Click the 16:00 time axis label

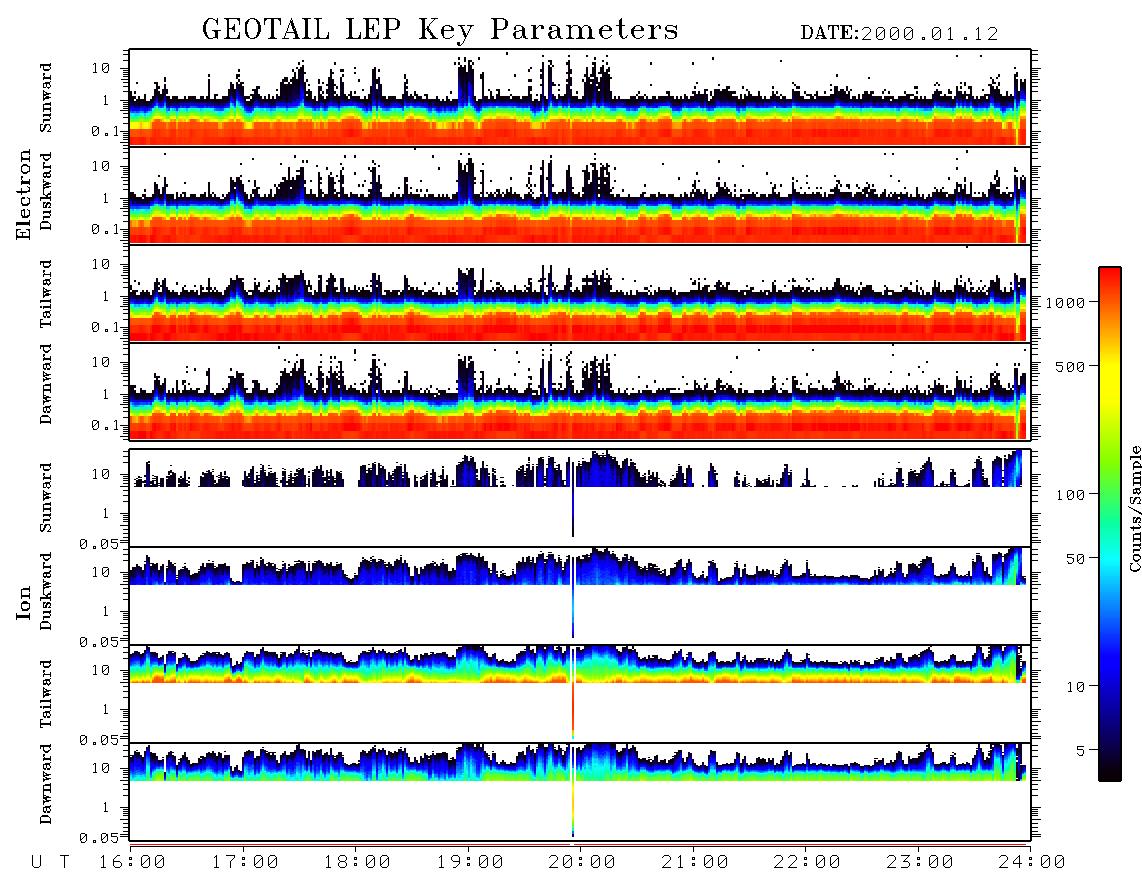[133, 863]
